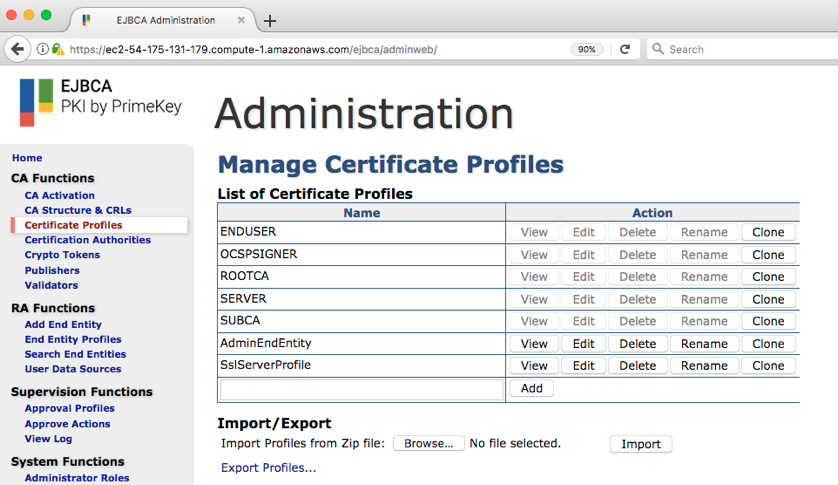This screenshot has height=485, width=838.
Task: Browse for a profiles zip file
Action: [x=428, y=444]
